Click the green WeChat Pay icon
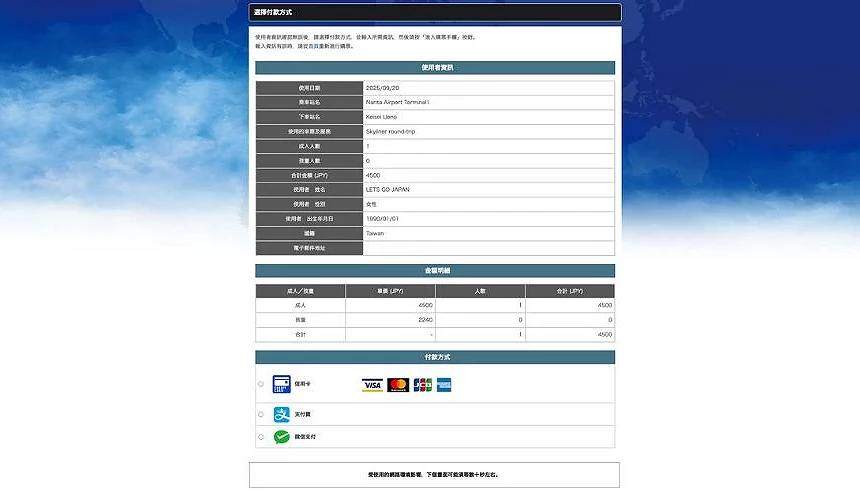The height and width of the screenshot is (500, 860). point(281,437)
